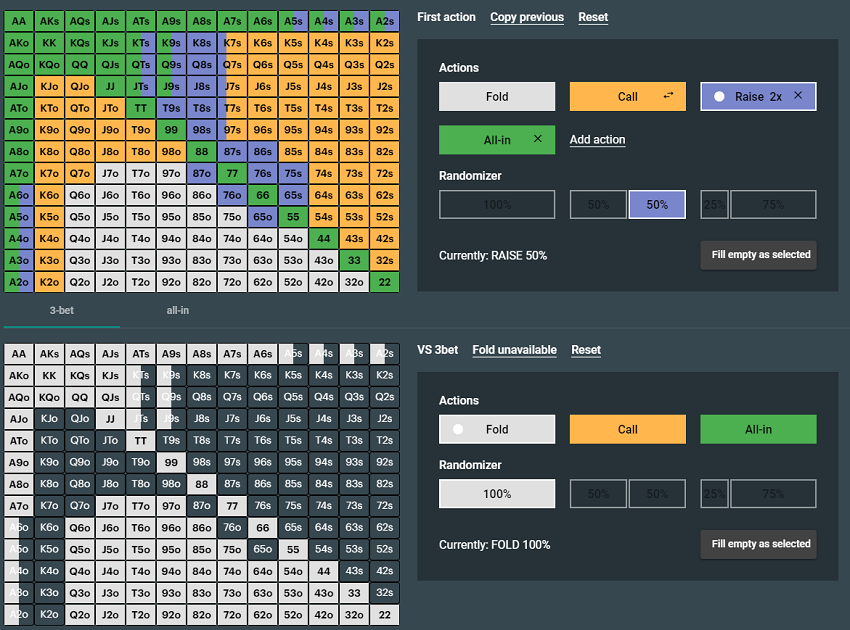Select 100% randomizer in VS 3bet panel
The width and height of the screenshot is (850, 630).
[x=497, y=494]
